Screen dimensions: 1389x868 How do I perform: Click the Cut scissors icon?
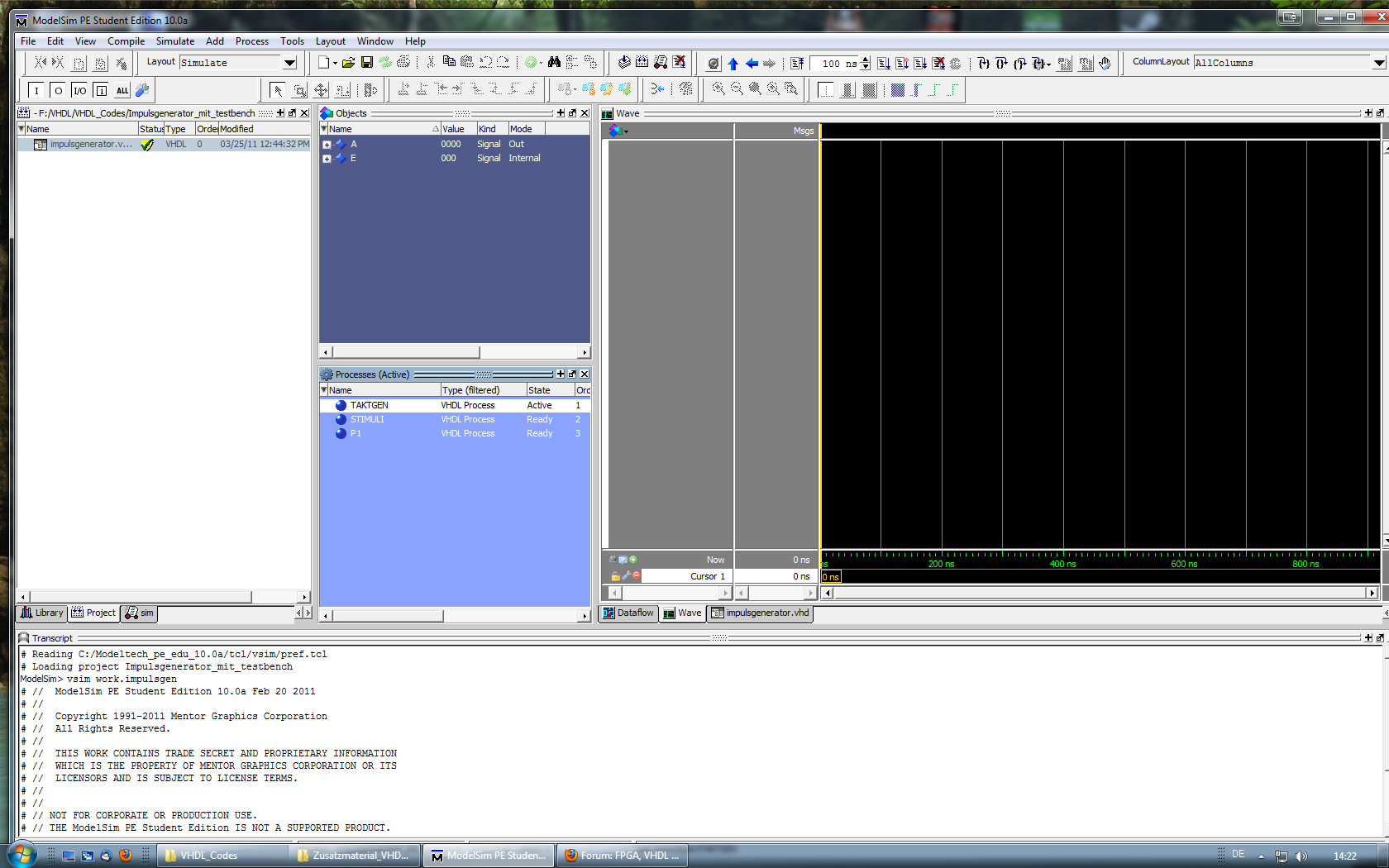coord(430,63)
